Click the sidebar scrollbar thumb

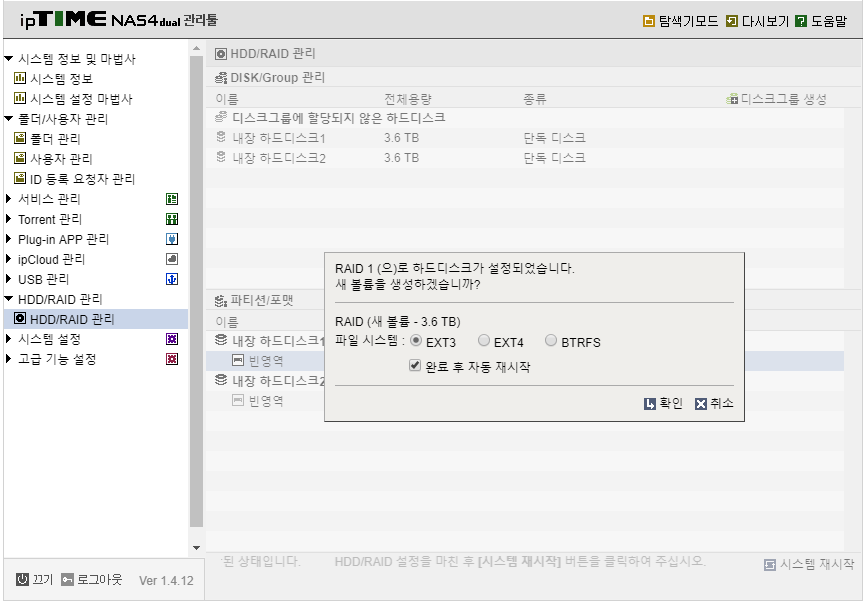pyautogui.click(x=196, y=291)
